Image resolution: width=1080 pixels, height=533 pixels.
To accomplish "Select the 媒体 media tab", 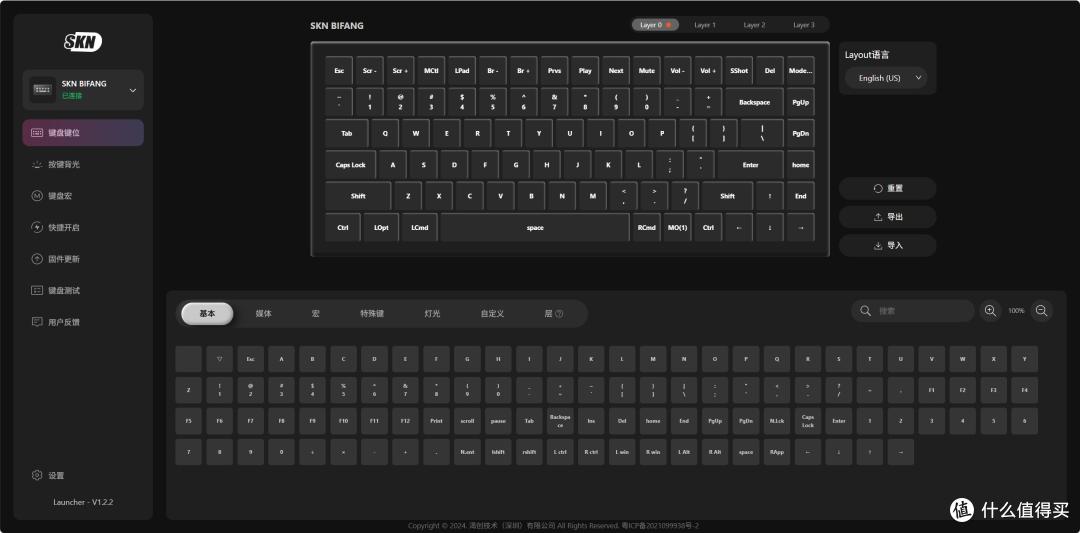I will click(263, 313).
